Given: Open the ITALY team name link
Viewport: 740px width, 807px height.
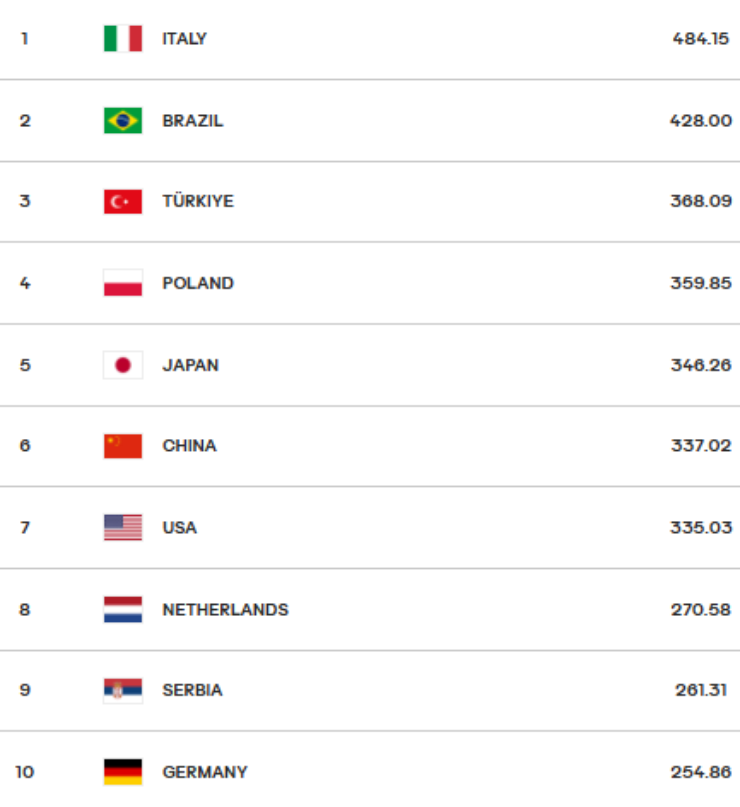Looking at the screenshot, I should click(x=185, y=39).
